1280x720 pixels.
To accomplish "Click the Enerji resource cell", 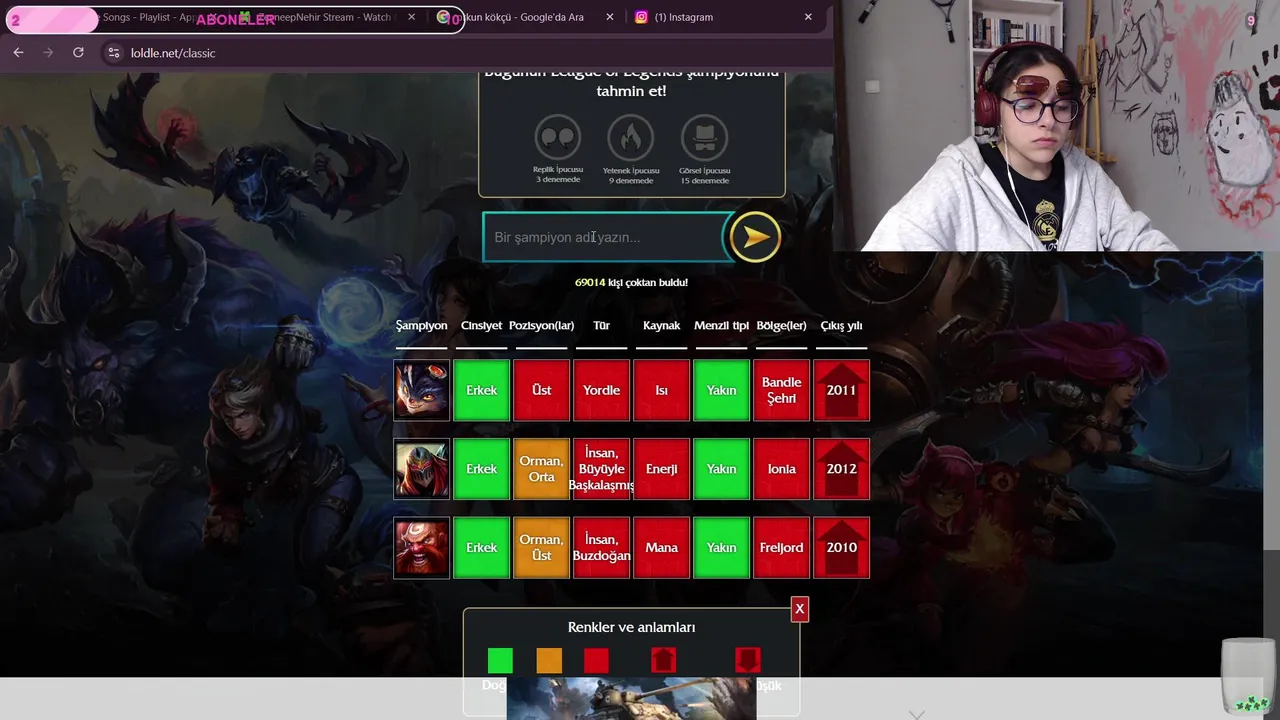I will pyautogui.click(x=661, y=469).
